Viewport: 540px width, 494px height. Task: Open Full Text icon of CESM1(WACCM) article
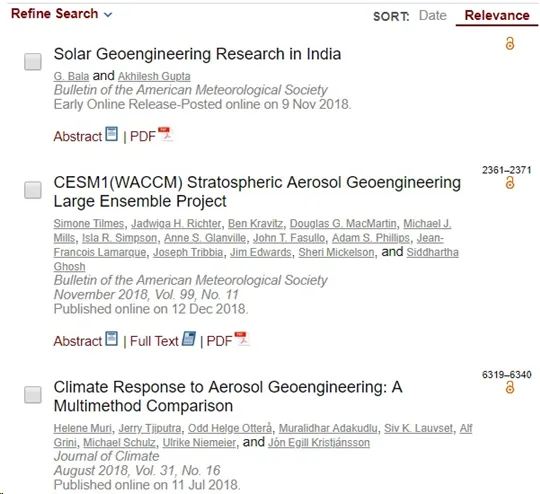coord(189,339)
